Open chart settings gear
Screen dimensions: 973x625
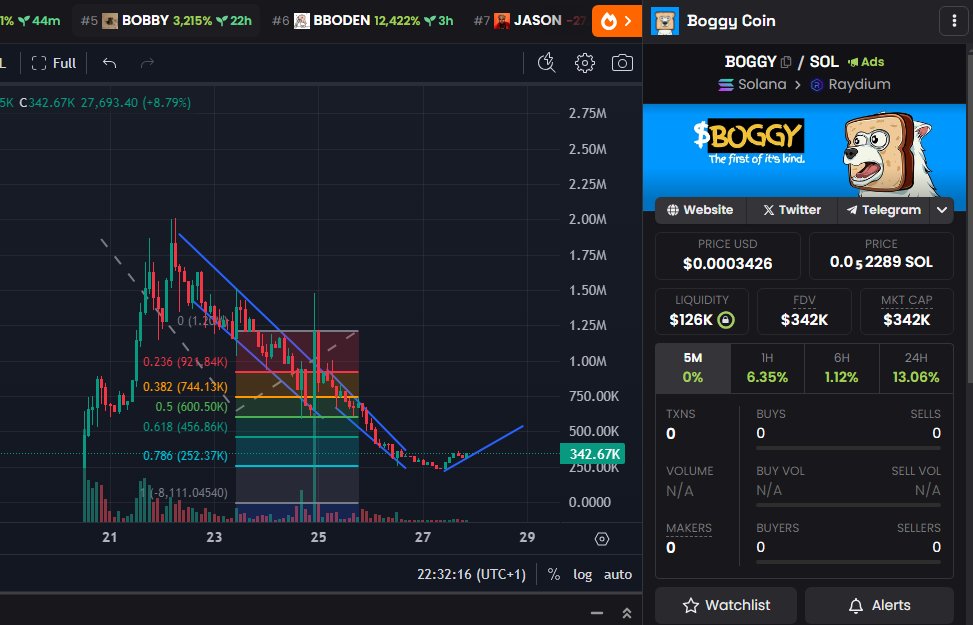pos(585,63)
